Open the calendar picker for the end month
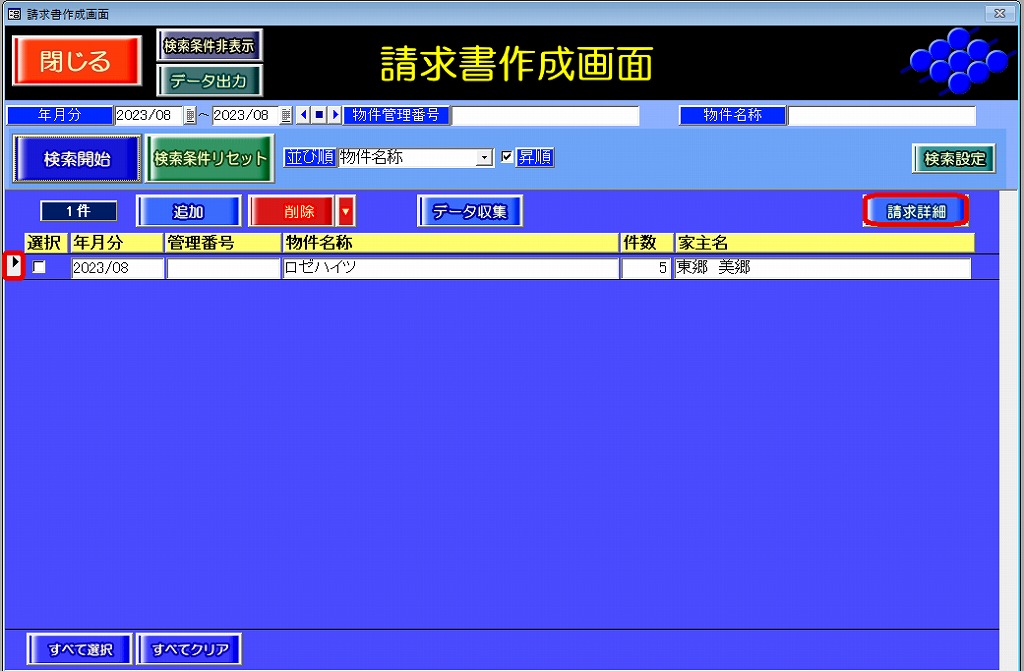 click(286, 116)
